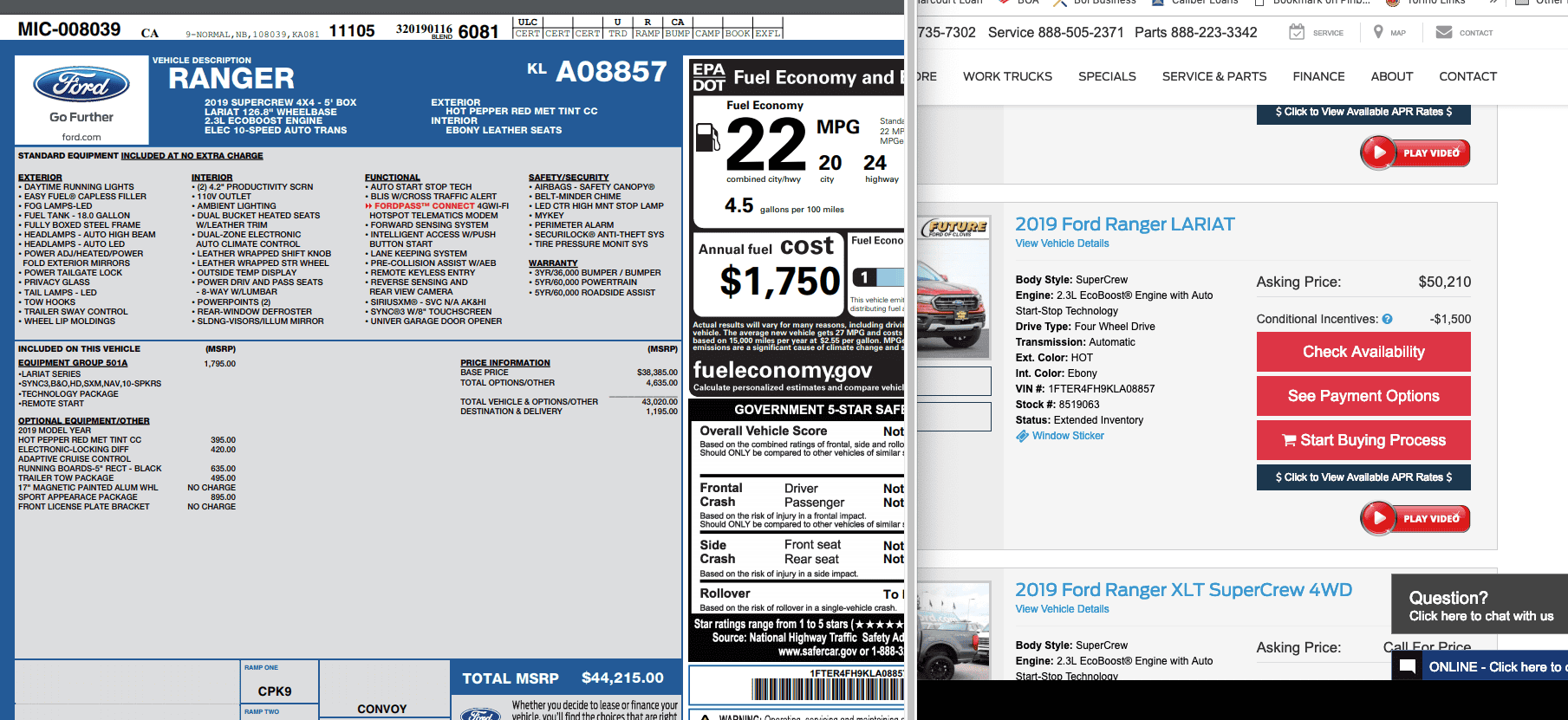This screenshot has height=720, width=1568.
Task: Click the TOTAL MSRP $44,215.00 banner
Action: 565,678
